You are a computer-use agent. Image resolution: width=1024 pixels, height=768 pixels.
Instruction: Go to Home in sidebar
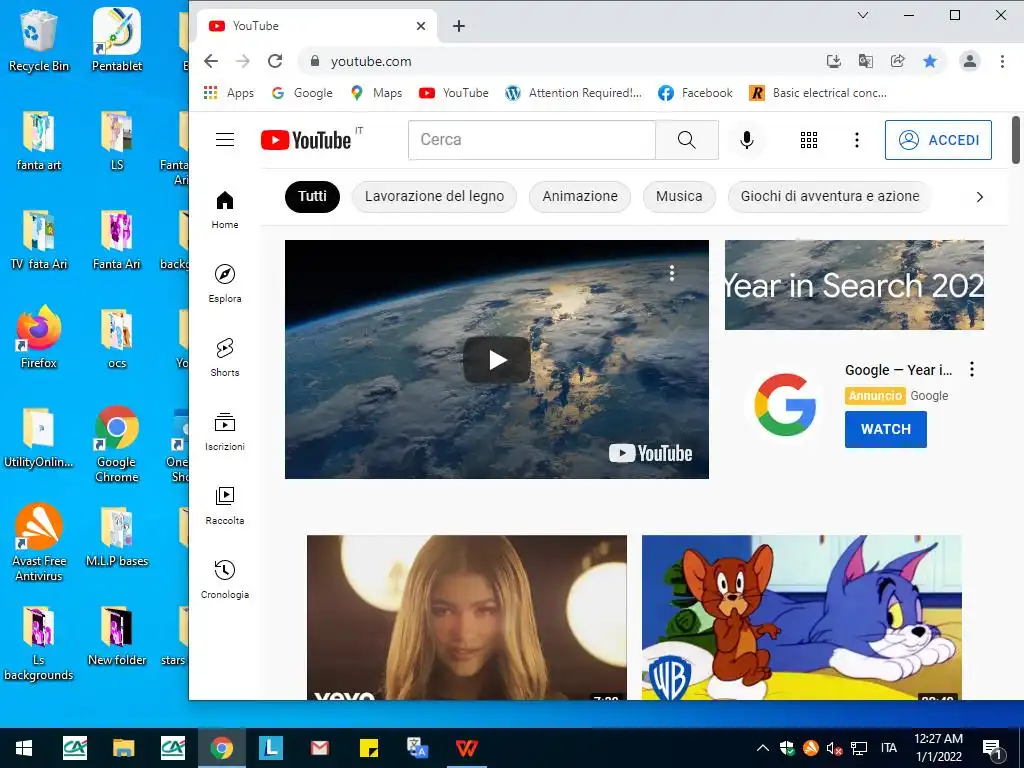[225, 210]
